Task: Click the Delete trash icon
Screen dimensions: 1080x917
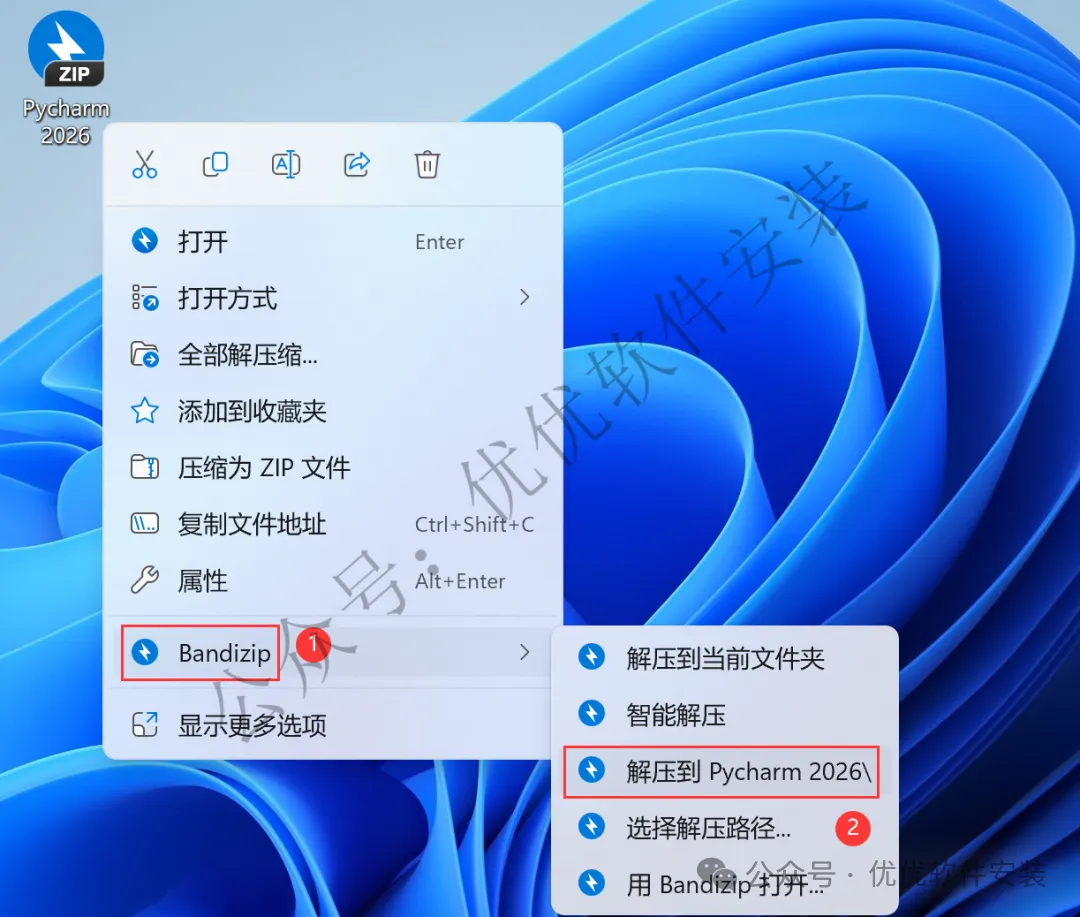Action: coord(427,165)
